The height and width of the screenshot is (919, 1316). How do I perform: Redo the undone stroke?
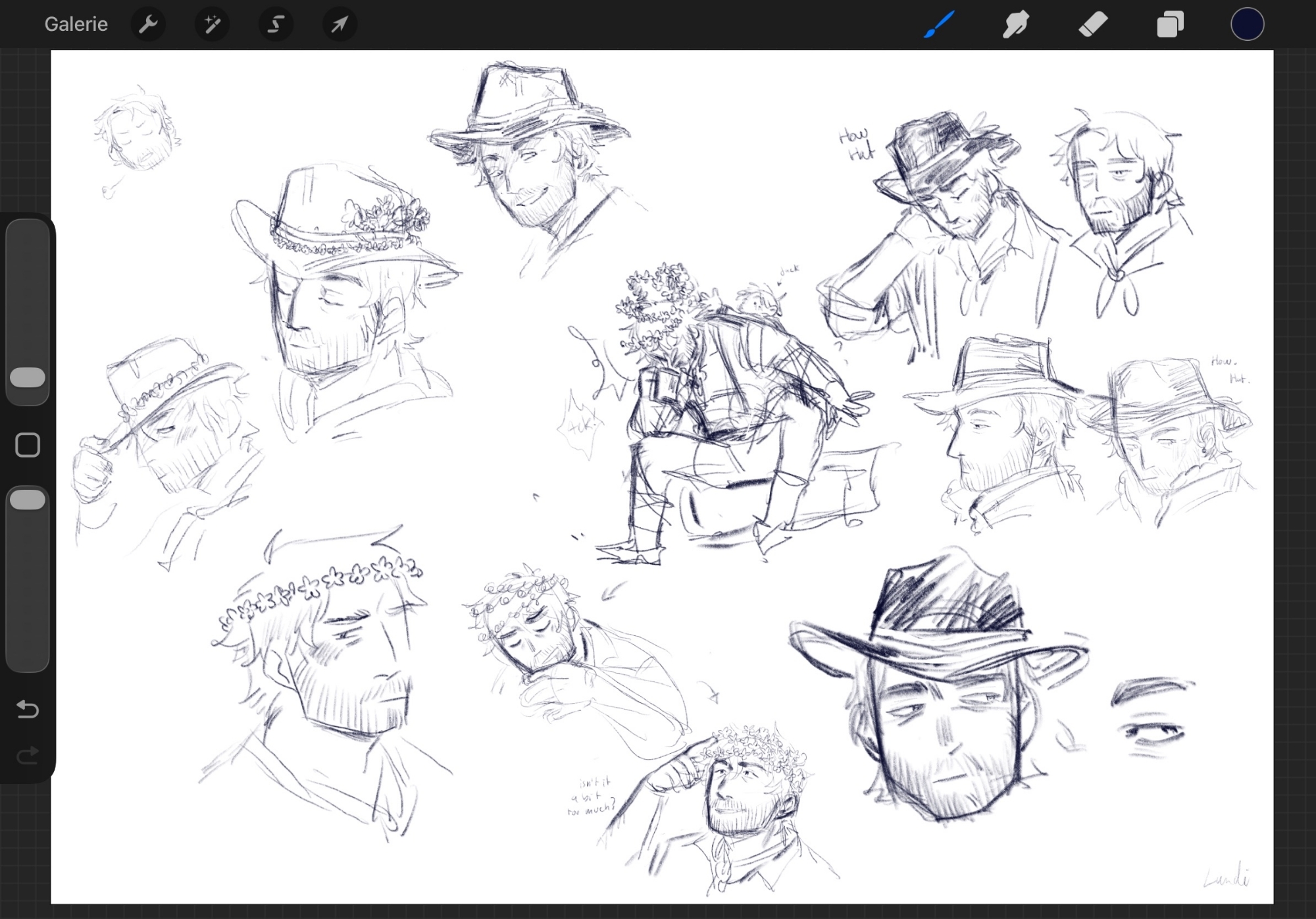pos(28,755)
